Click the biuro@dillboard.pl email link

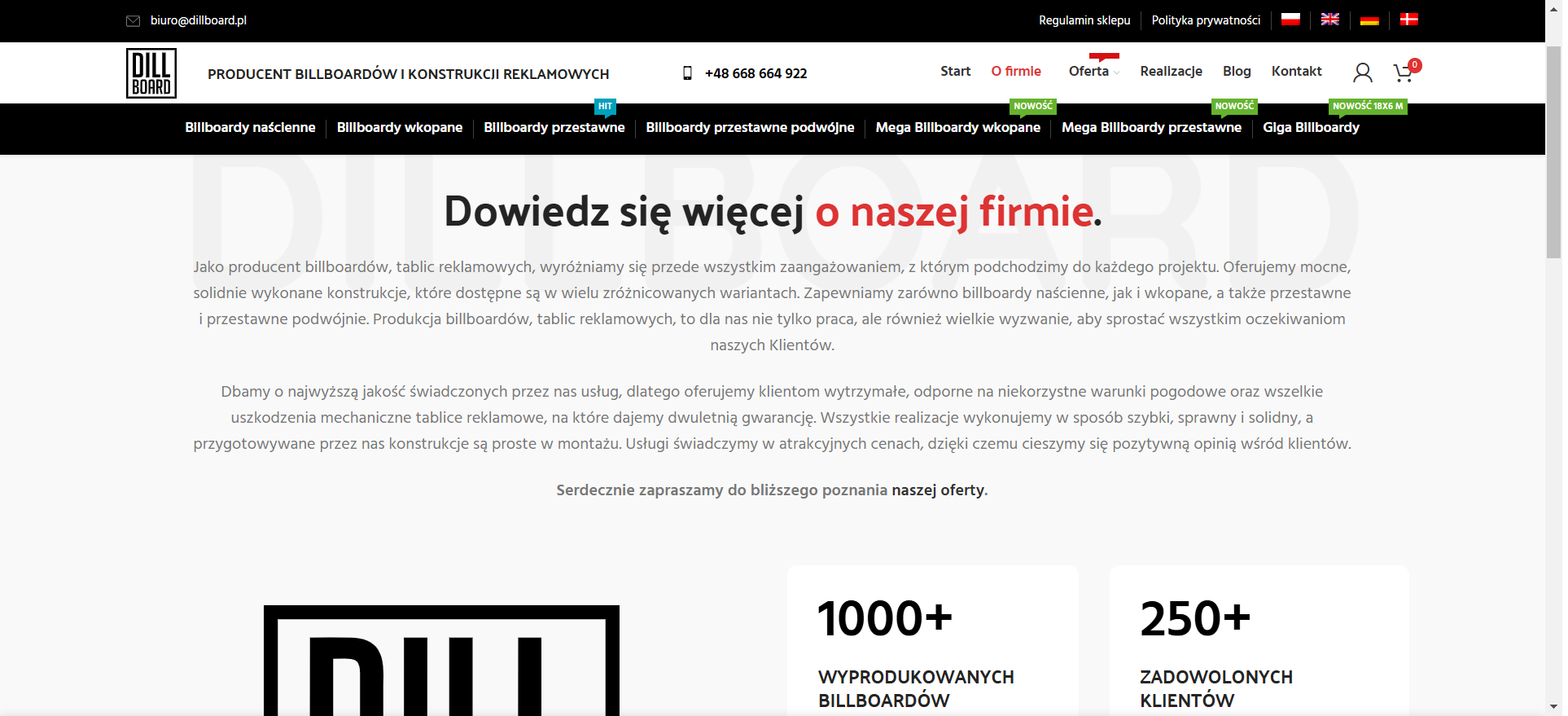(x=199, y=20)
